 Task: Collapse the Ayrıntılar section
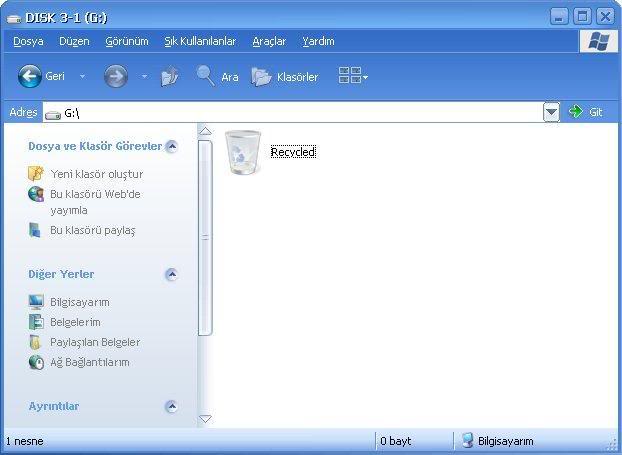click(x=171, y=406)
